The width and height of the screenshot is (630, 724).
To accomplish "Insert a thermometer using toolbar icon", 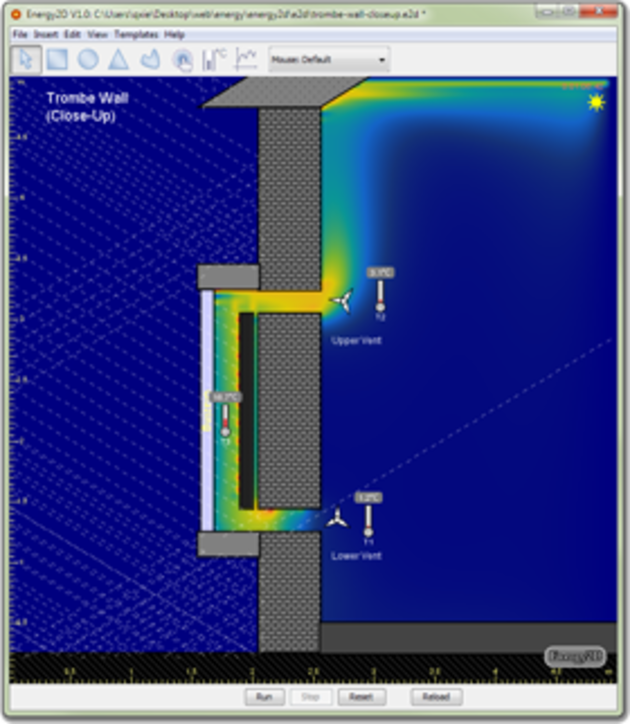I will 213,60.
